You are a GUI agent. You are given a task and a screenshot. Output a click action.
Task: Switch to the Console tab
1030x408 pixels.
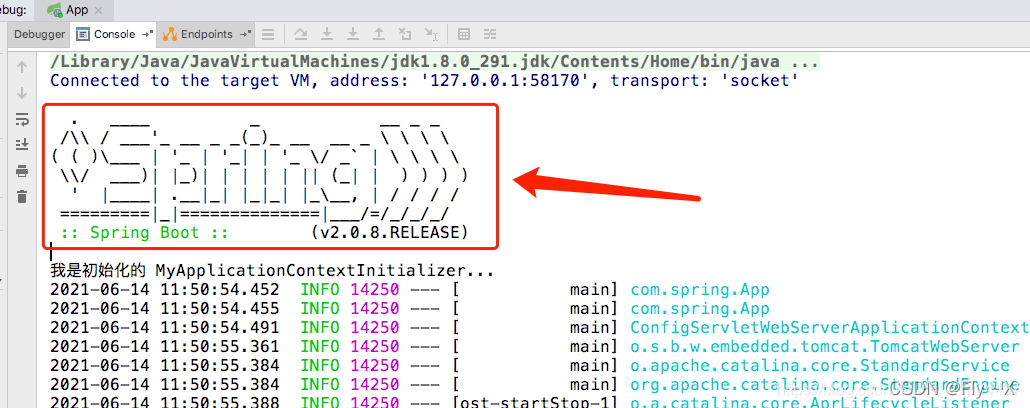(x=114, y=34)
